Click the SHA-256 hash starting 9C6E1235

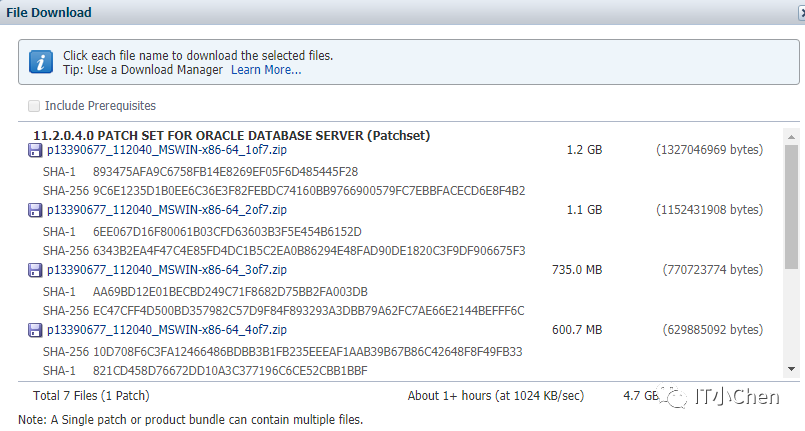pyautogui.click(x=309, y=190)
